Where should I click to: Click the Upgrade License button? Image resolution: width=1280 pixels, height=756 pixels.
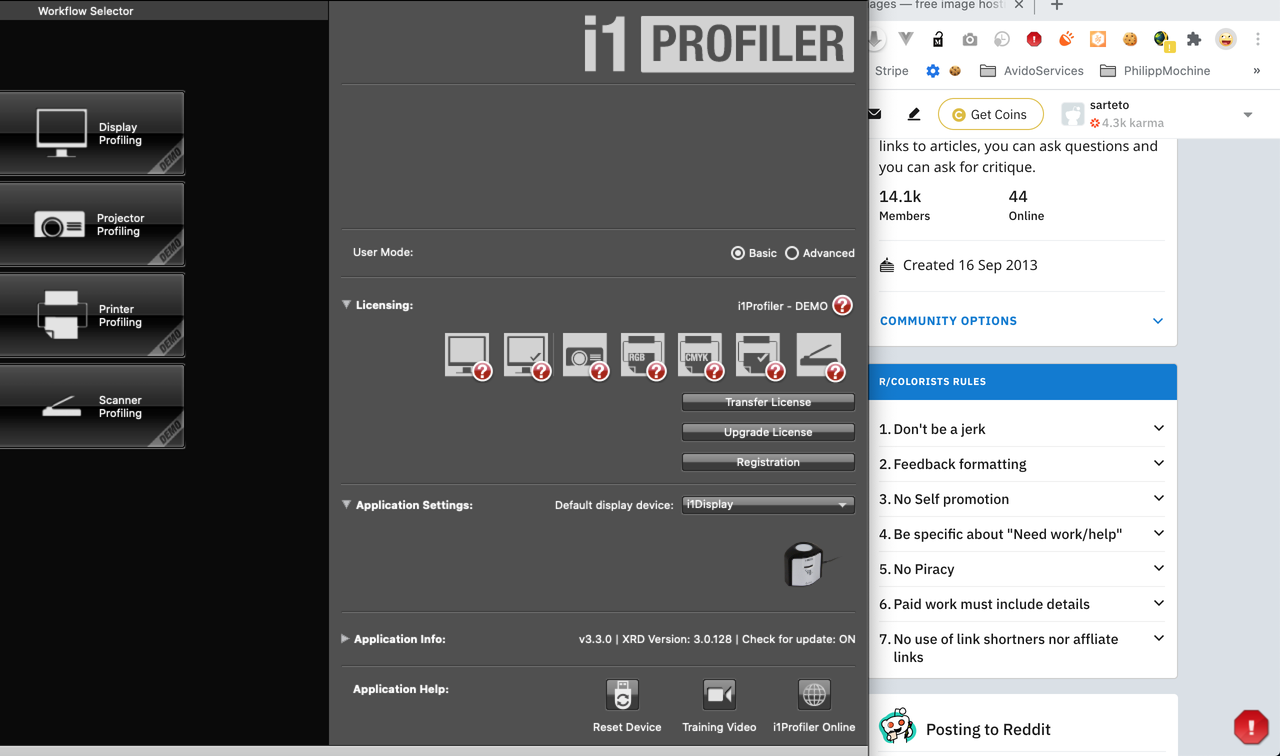click(768, 432)
